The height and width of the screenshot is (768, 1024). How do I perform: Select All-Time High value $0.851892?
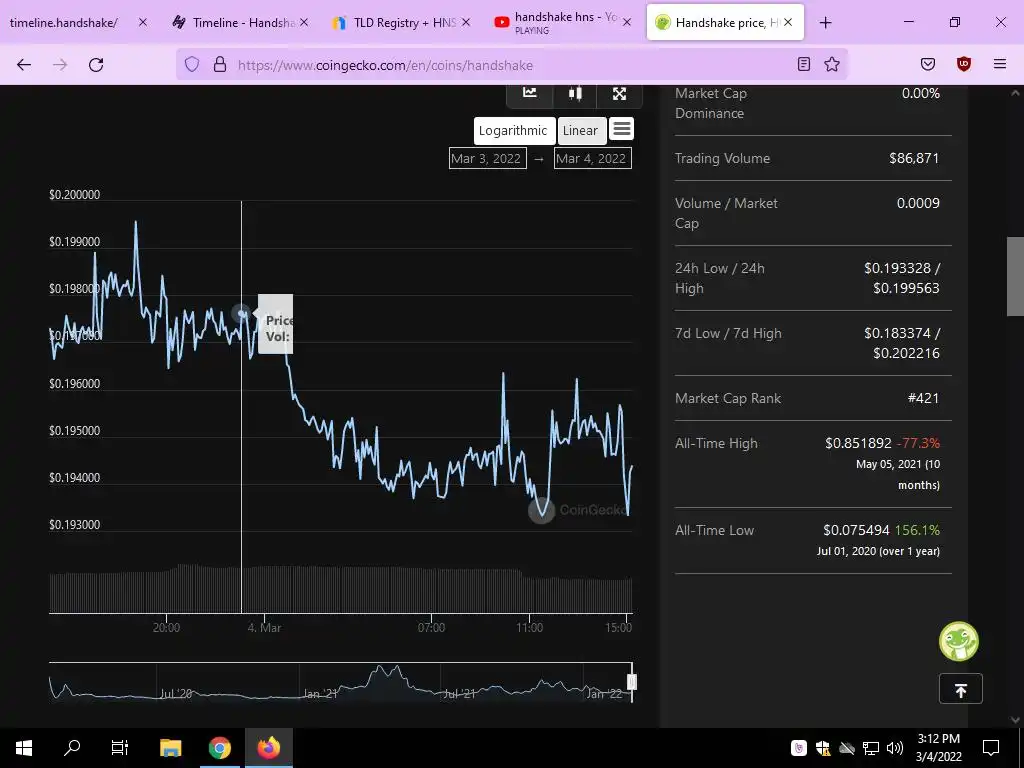click(x=858, y=443)
